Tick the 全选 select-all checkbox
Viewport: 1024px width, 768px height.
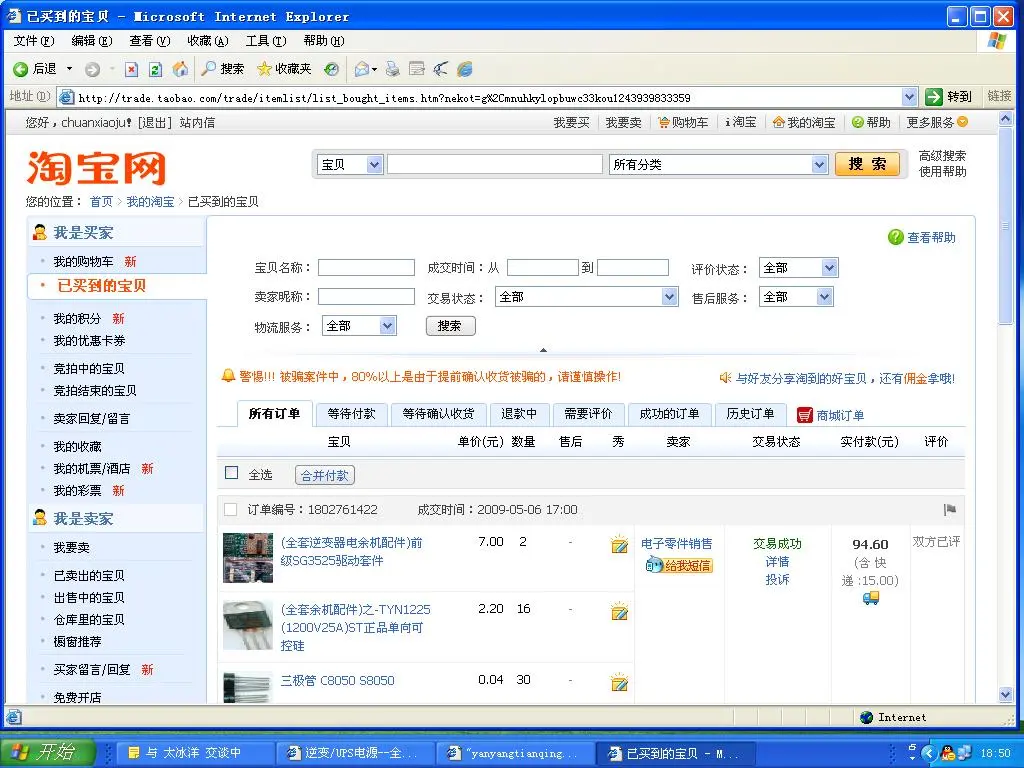click(231, 473)
